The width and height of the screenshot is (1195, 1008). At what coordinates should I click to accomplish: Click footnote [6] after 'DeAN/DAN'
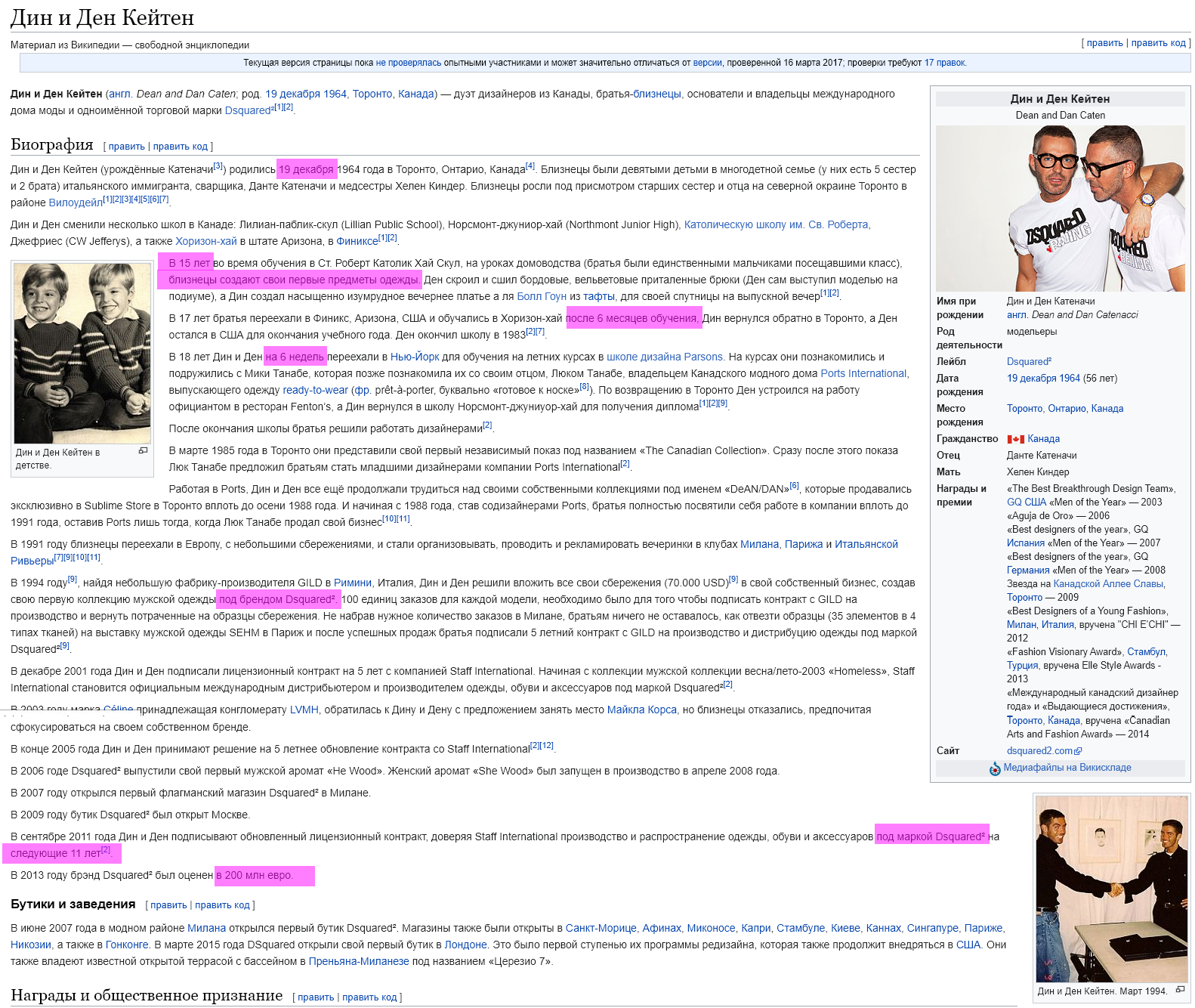(x=794, y=485)
